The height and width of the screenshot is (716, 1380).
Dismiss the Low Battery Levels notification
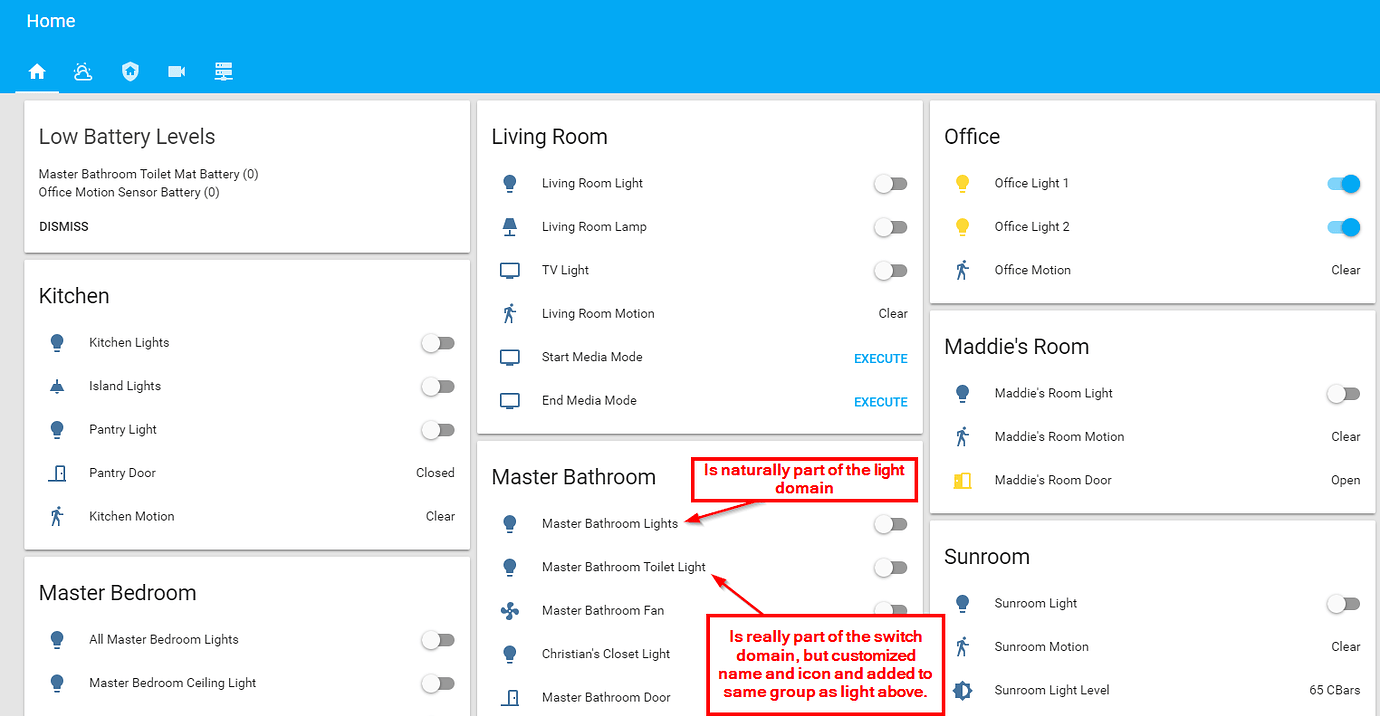(x=63, y=226)
